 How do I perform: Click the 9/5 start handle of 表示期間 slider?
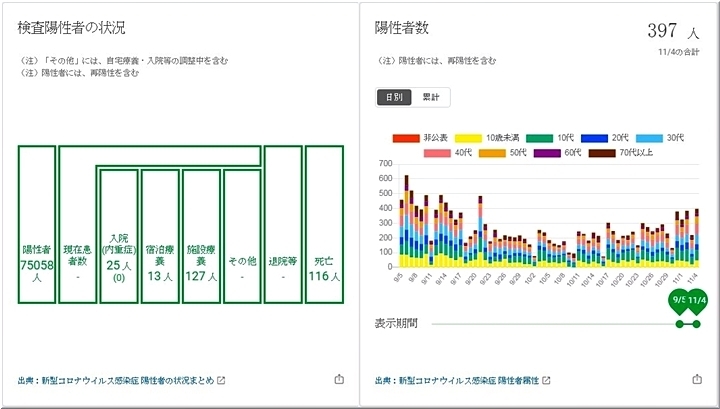point(680,323)
